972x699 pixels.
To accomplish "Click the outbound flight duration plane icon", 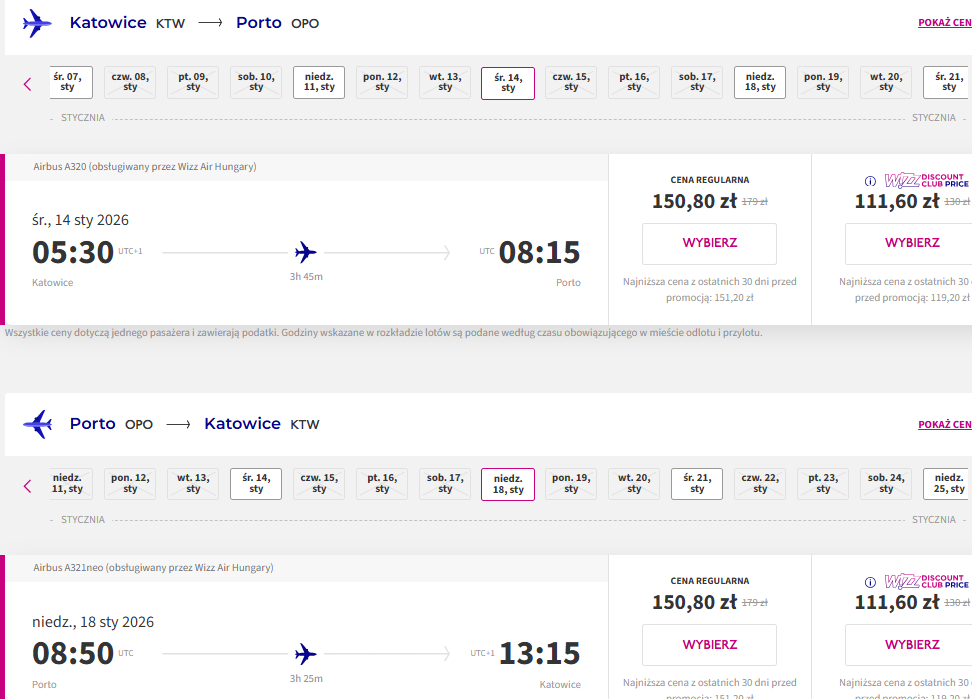I will coord(306,252).
